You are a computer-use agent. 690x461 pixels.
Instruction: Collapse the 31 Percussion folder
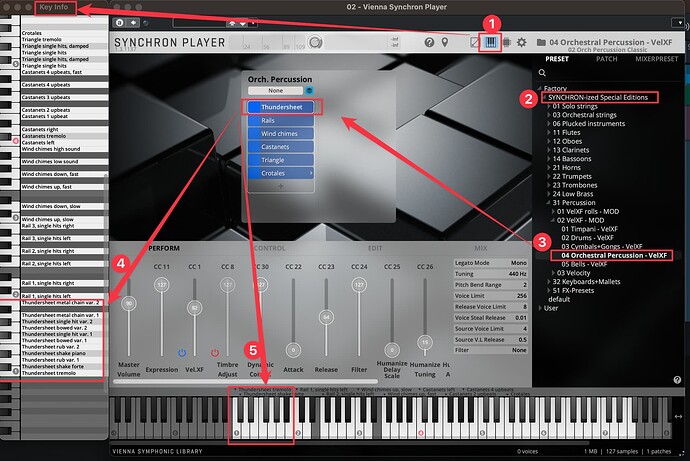pyautogui.click(x=549, y=203)
